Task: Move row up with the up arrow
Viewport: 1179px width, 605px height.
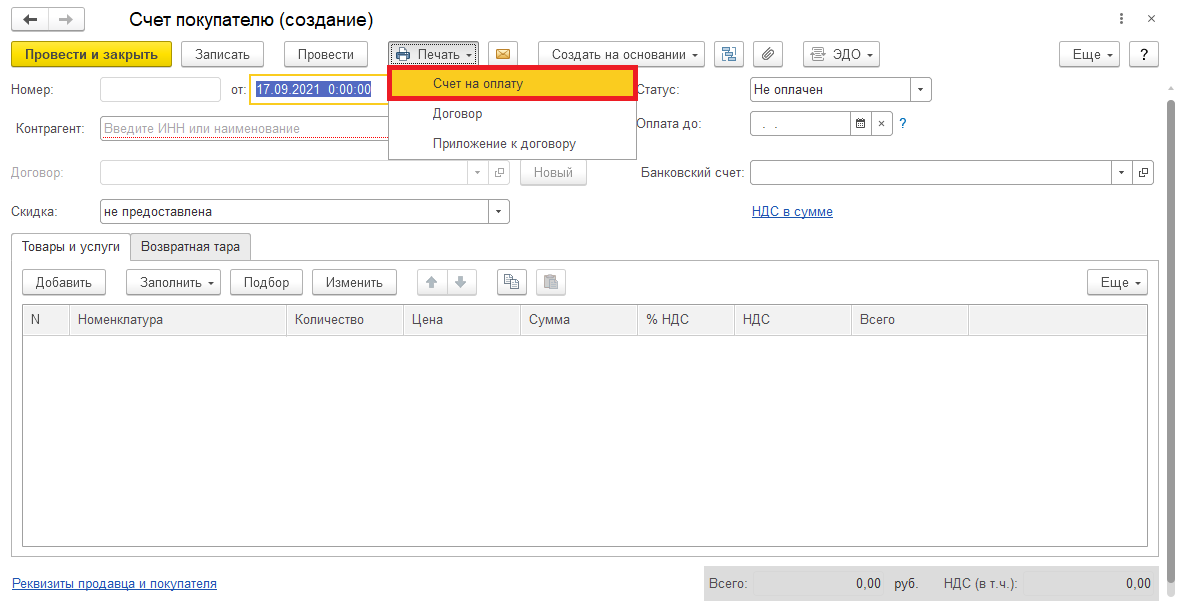Action: click(432, 282)
